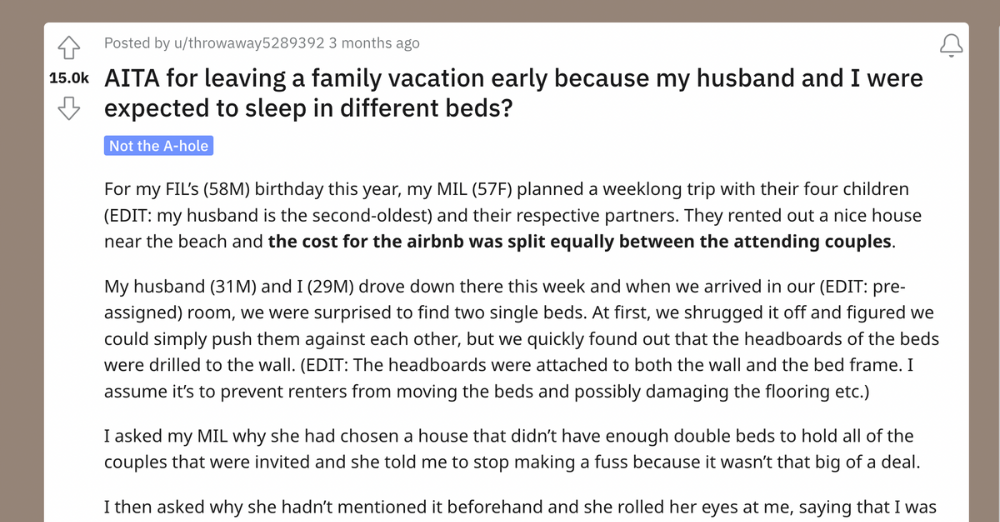
Task: Downvote the AITA family vacation post
Action: tap(69, 108)
